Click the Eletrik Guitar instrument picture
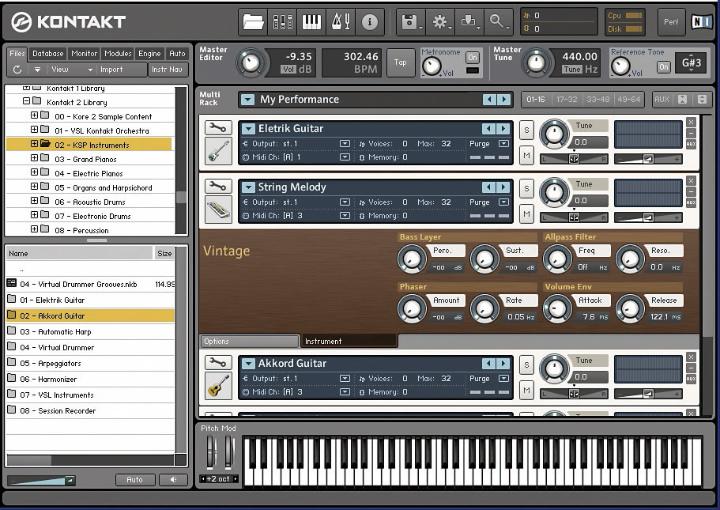 point(218,151)
